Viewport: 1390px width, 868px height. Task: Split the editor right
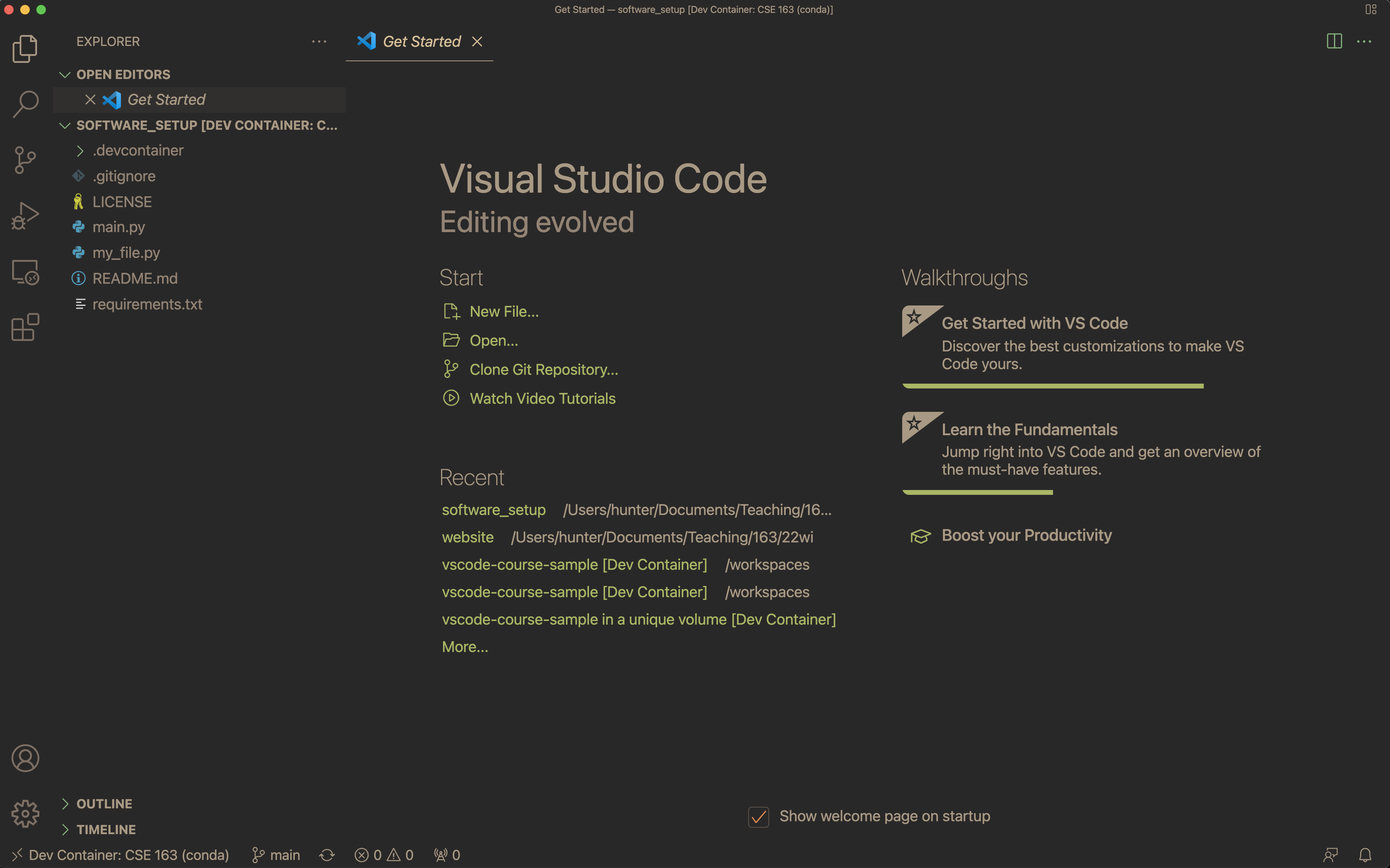click(1334, 42)
